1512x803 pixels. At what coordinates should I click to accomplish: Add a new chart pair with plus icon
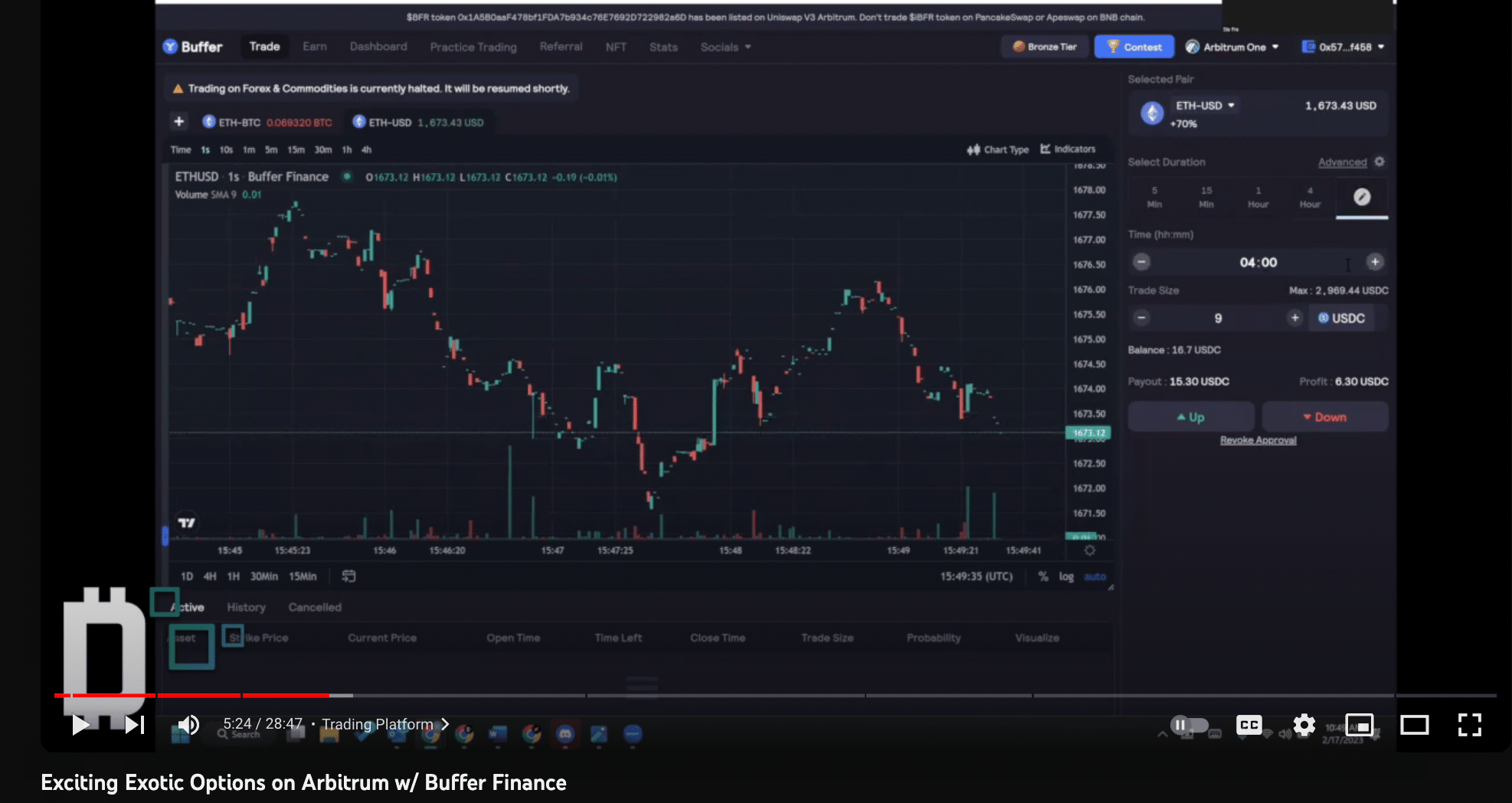178,122
